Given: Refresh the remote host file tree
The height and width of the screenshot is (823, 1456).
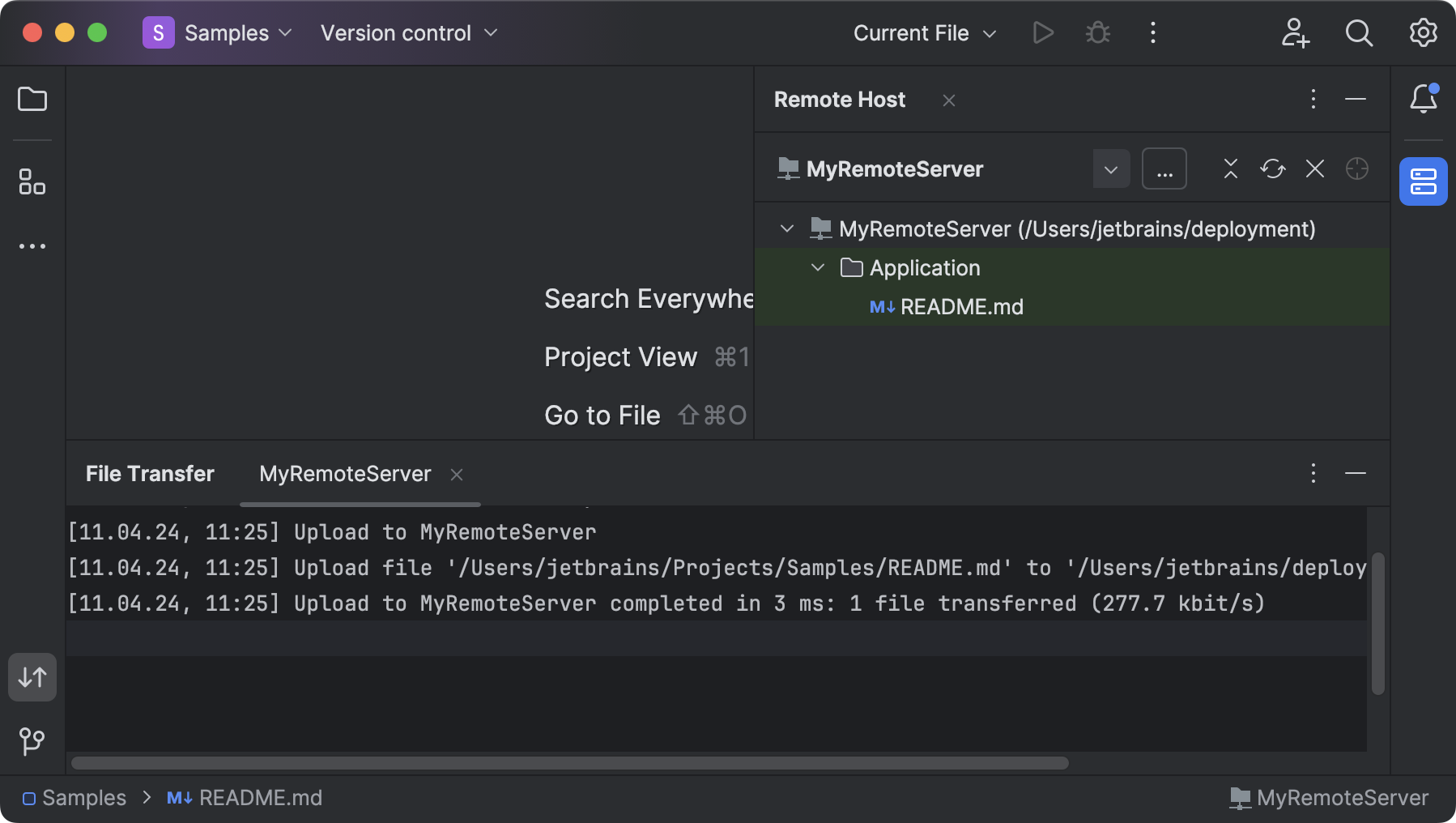Looking at the screenshot, I should 1272,168.
